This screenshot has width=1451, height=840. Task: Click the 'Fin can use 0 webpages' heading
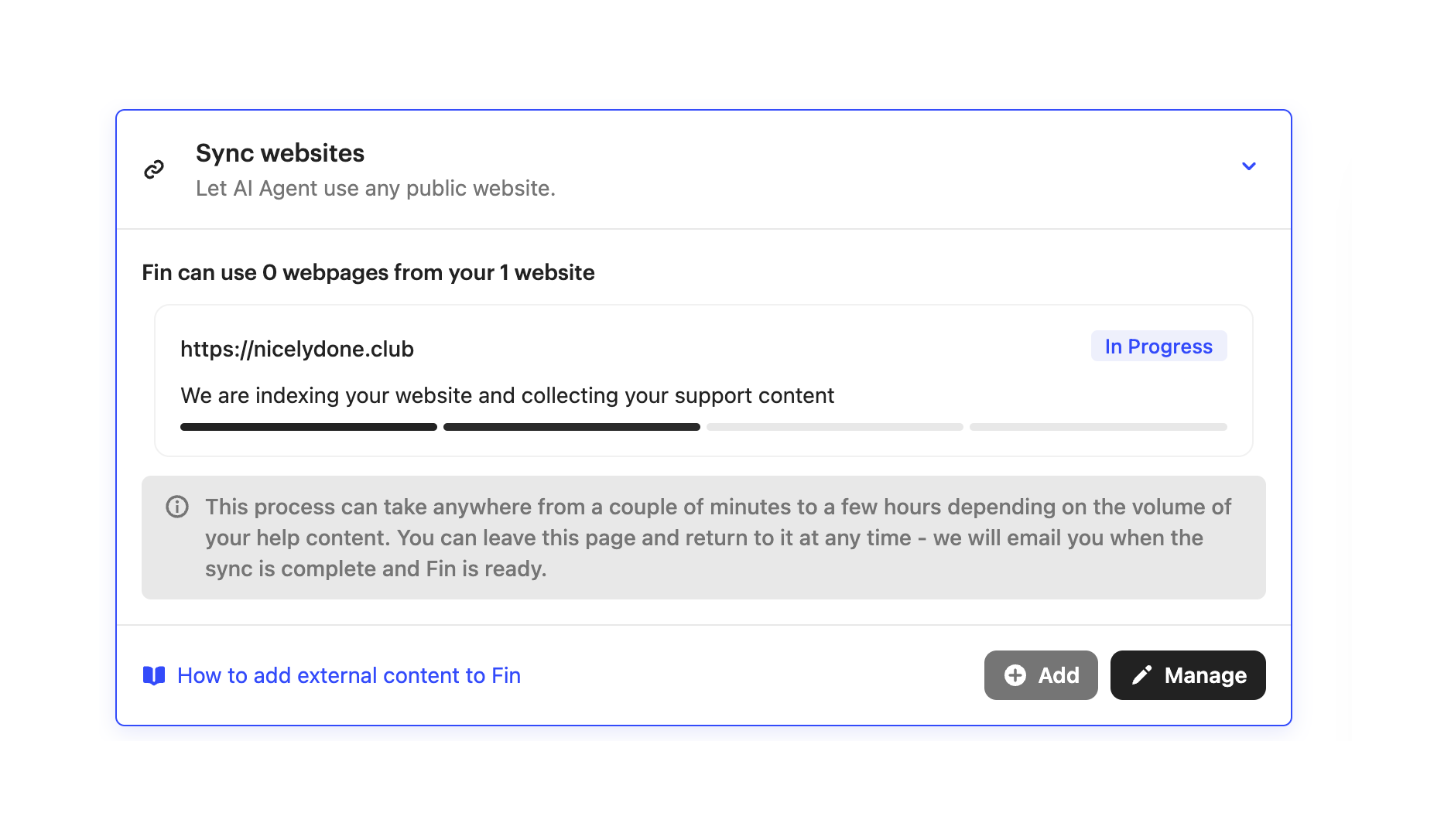[x=368, y=273]
